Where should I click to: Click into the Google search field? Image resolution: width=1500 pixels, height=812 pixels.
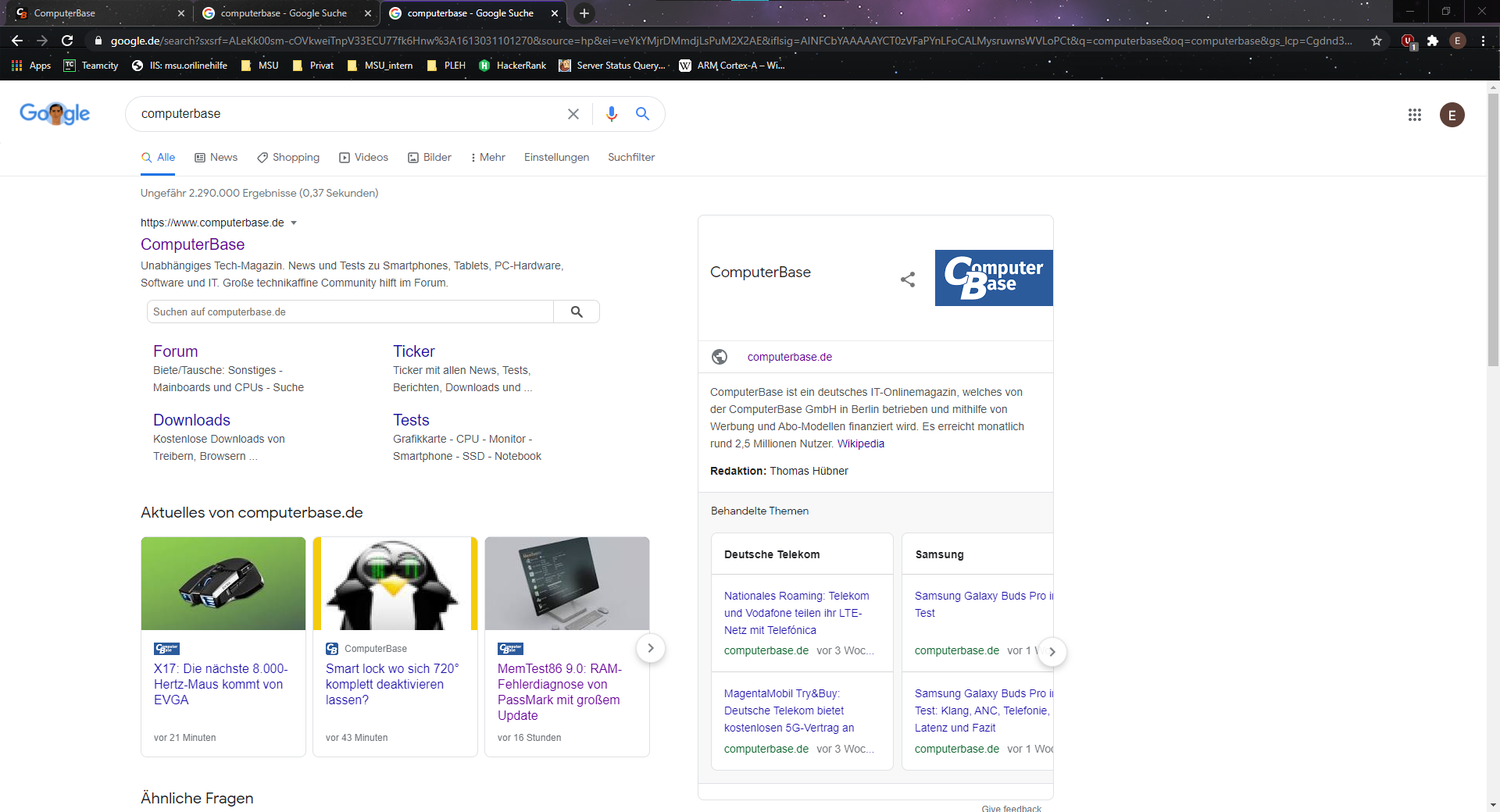click(x=348, y=114)
